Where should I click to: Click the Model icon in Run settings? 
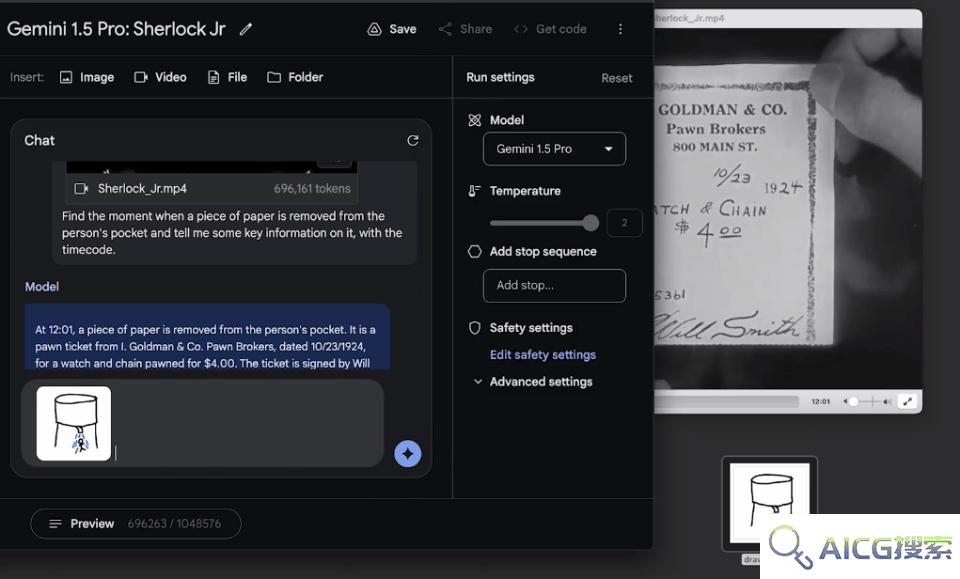(x=474, y=120)
